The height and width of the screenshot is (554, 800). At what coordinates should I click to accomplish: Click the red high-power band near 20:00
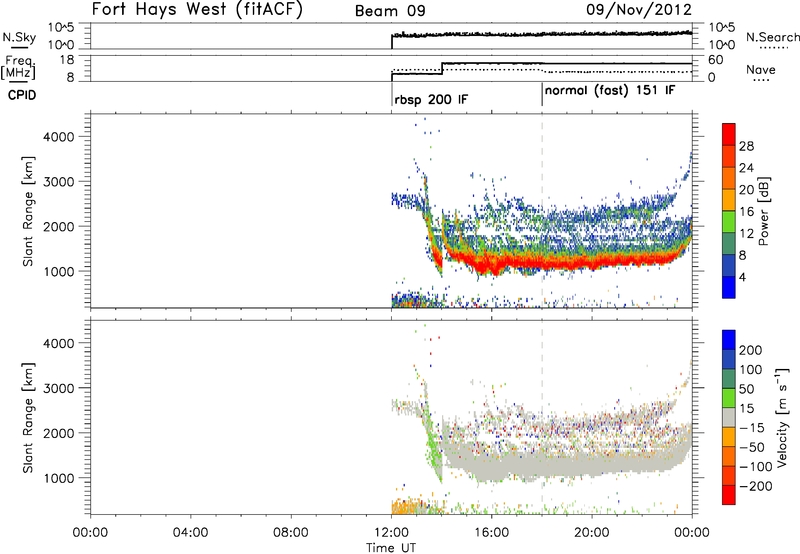click(x=592, y=262)
